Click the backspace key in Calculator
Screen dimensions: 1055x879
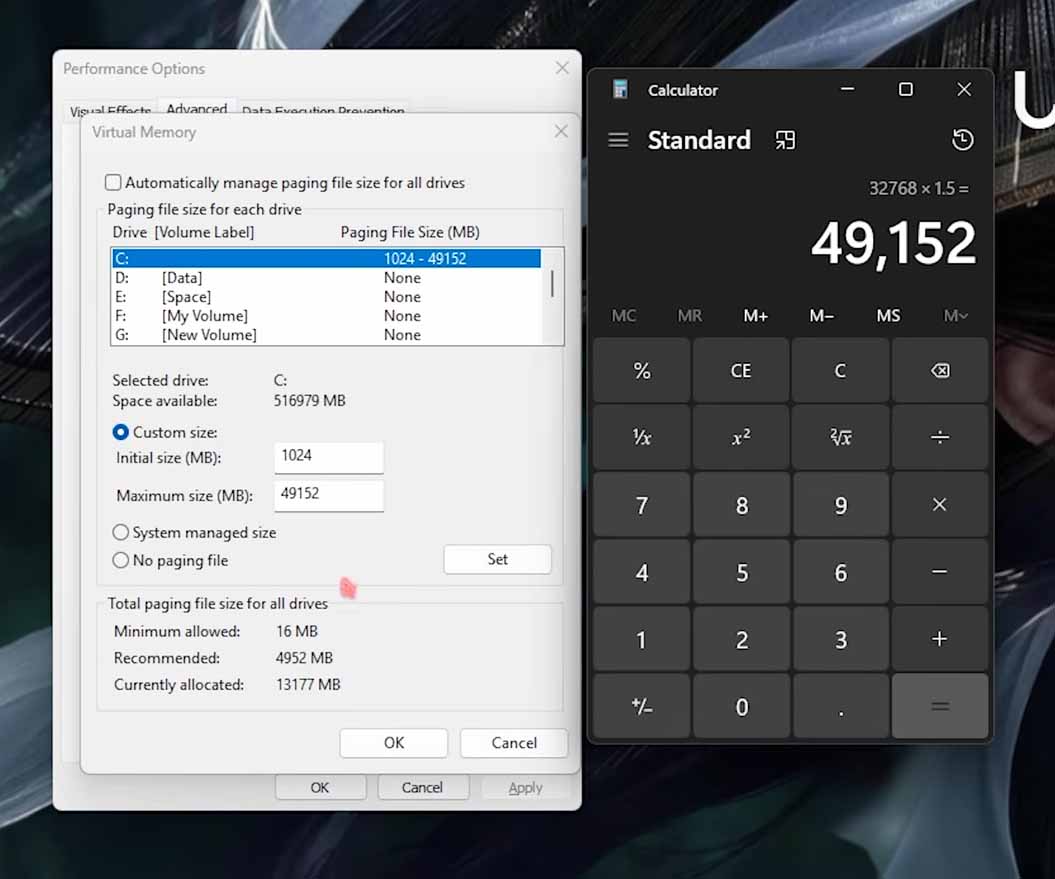coord(940,370)
